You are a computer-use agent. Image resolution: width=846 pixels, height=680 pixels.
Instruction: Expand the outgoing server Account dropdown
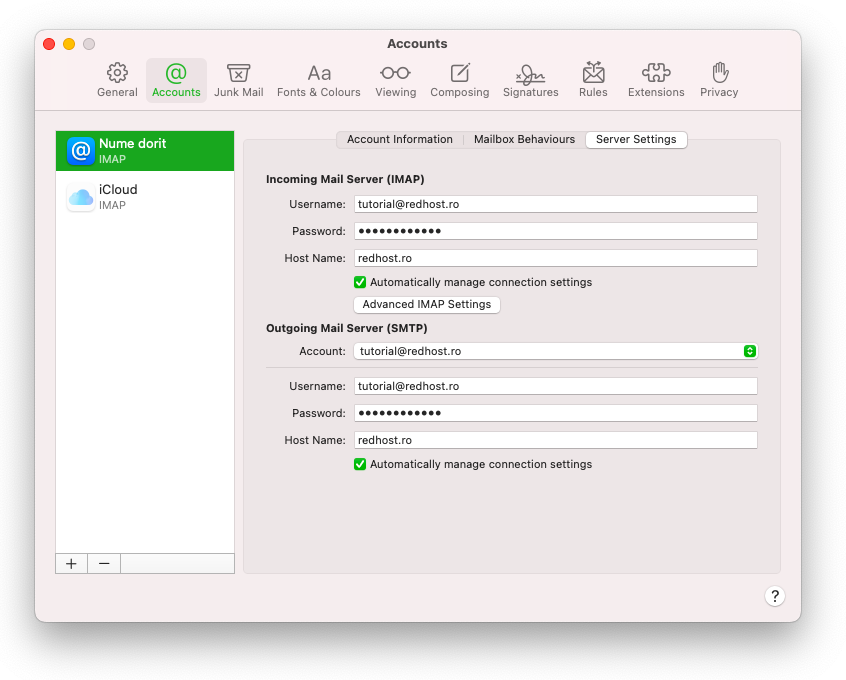pos(555,351)
